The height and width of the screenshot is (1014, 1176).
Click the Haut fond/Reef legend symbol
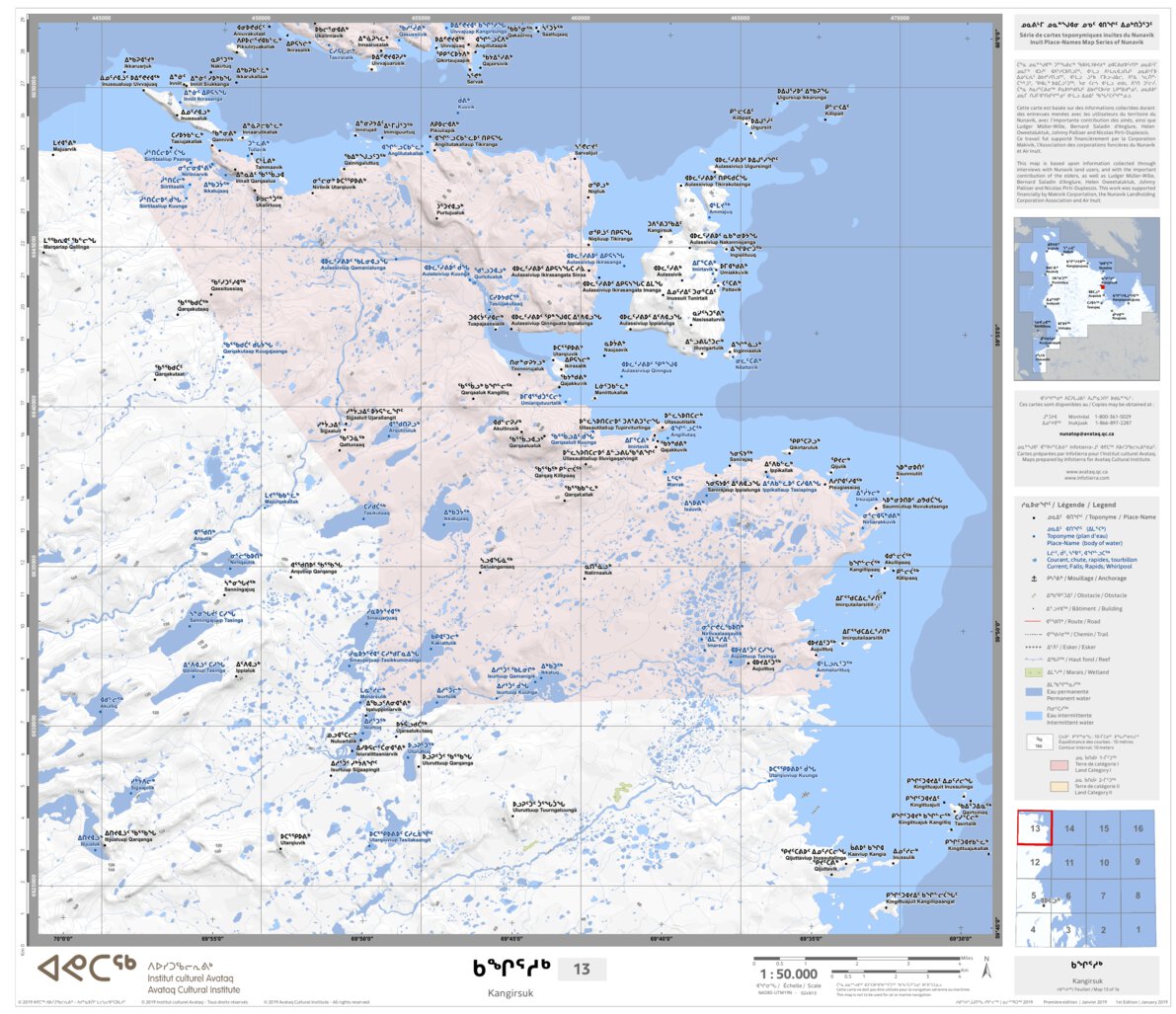pyautogui.click(x=1033, y=660)
